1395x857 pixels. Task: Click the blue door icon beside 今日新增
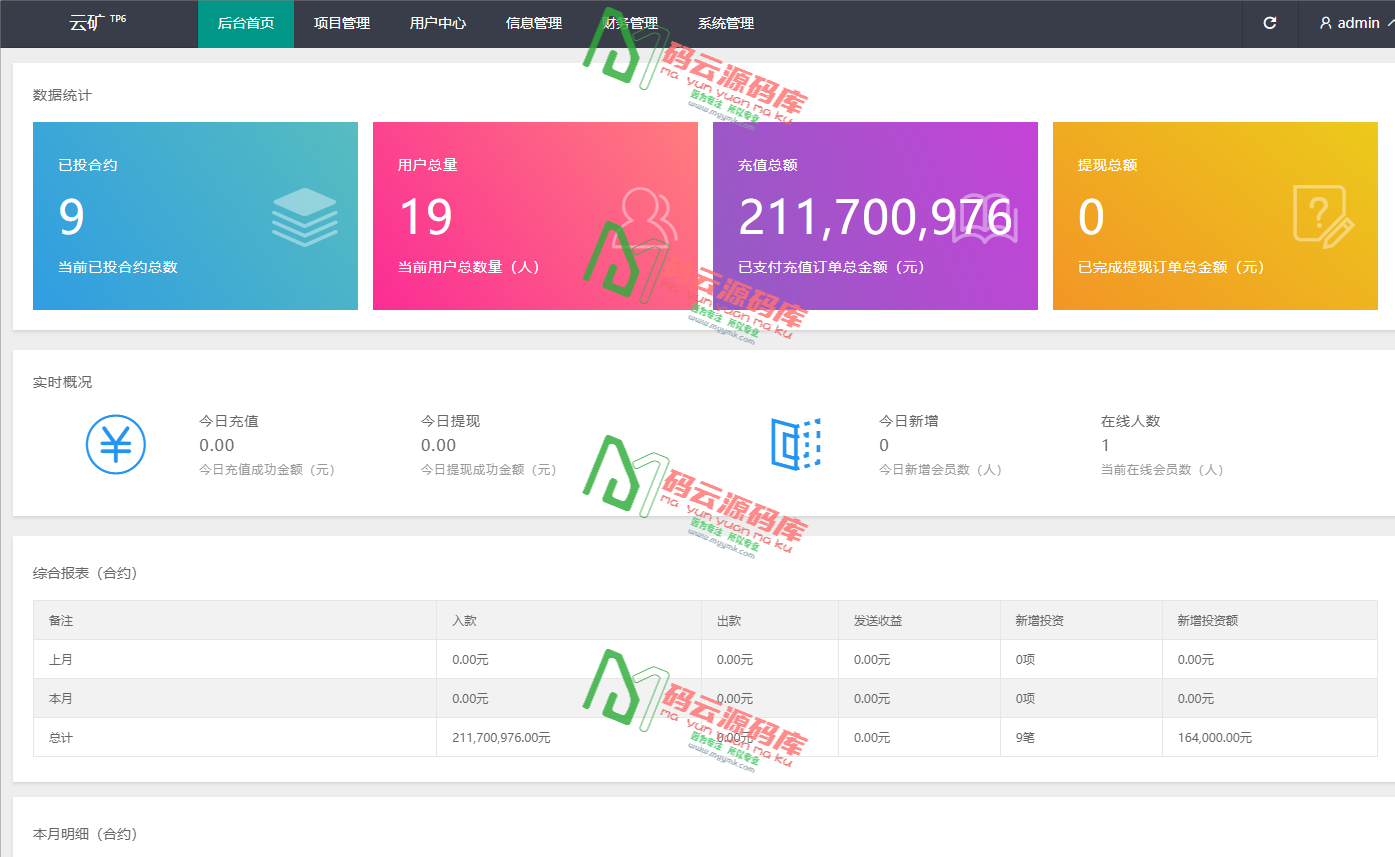click(x=795, y=443)
